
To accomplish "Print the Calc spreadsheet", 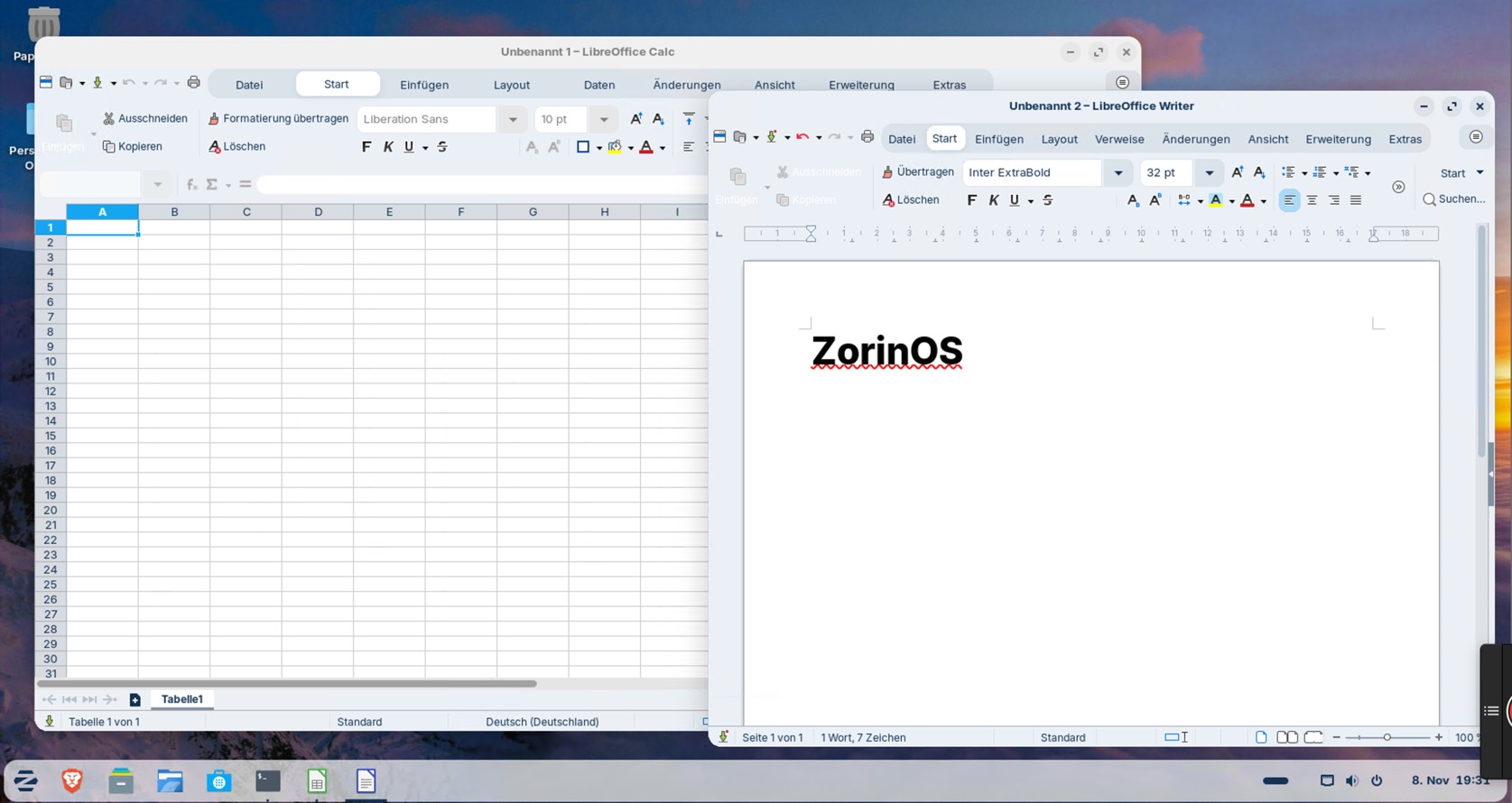I will 193,83.
